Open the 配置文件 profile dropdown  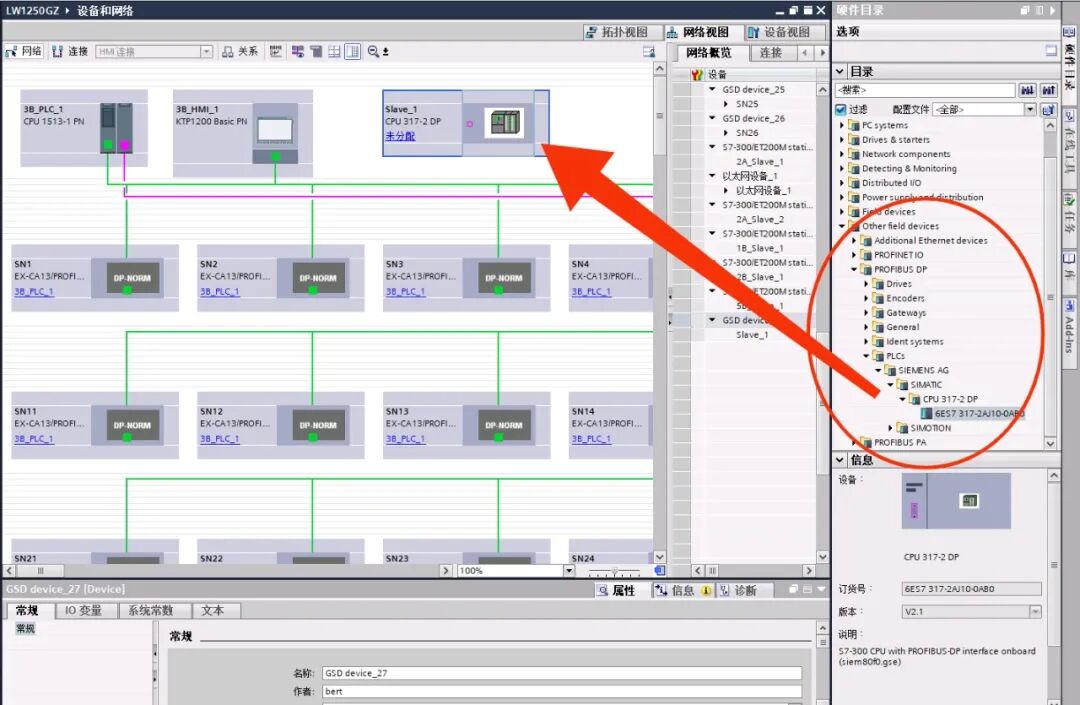[1030, 109]
